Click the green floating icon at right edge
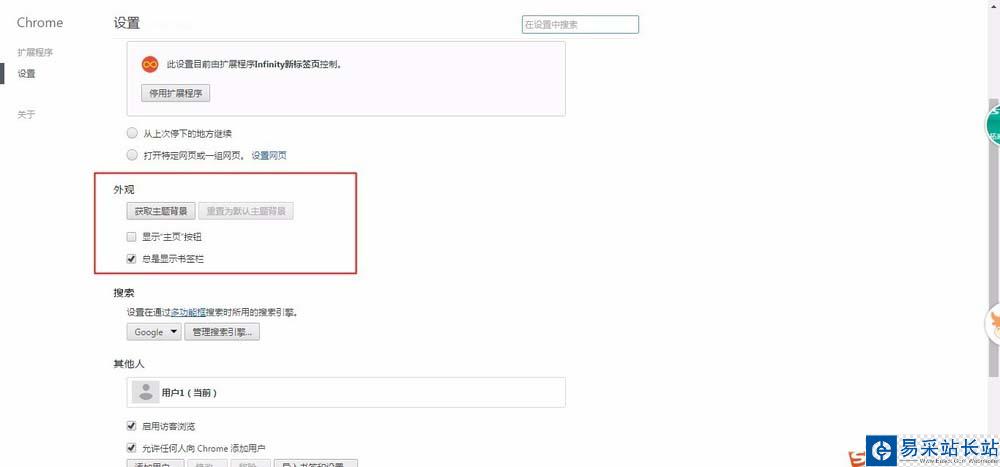The image size is (1000, 467). click(x=993, y=126)
